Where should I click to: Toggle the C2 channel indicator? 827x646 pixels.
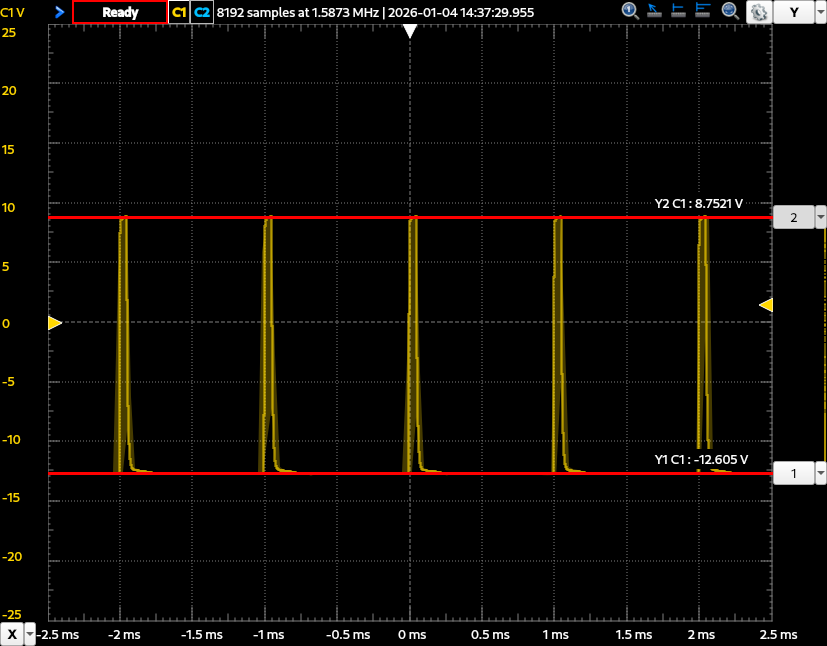click(202, 12)
